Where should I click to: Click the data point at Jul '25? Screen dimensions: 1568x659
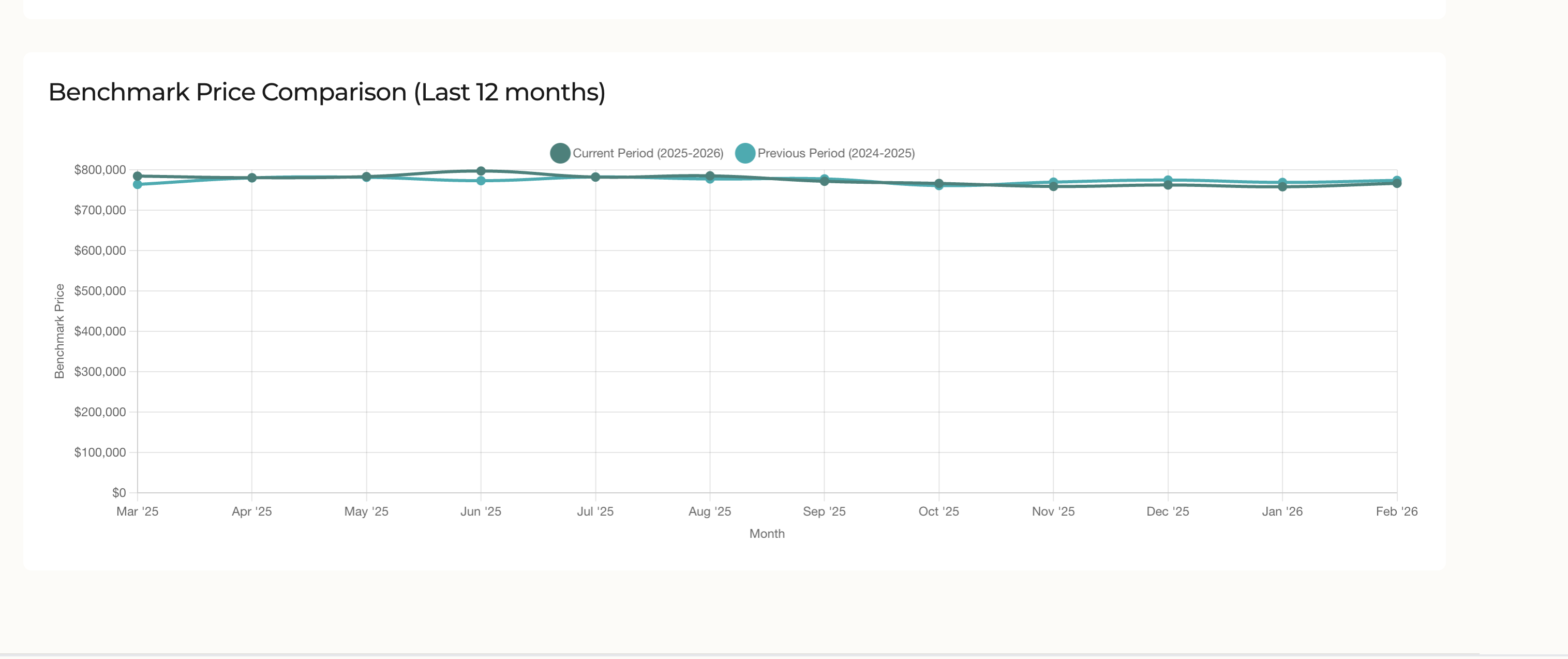pos(595,177)
